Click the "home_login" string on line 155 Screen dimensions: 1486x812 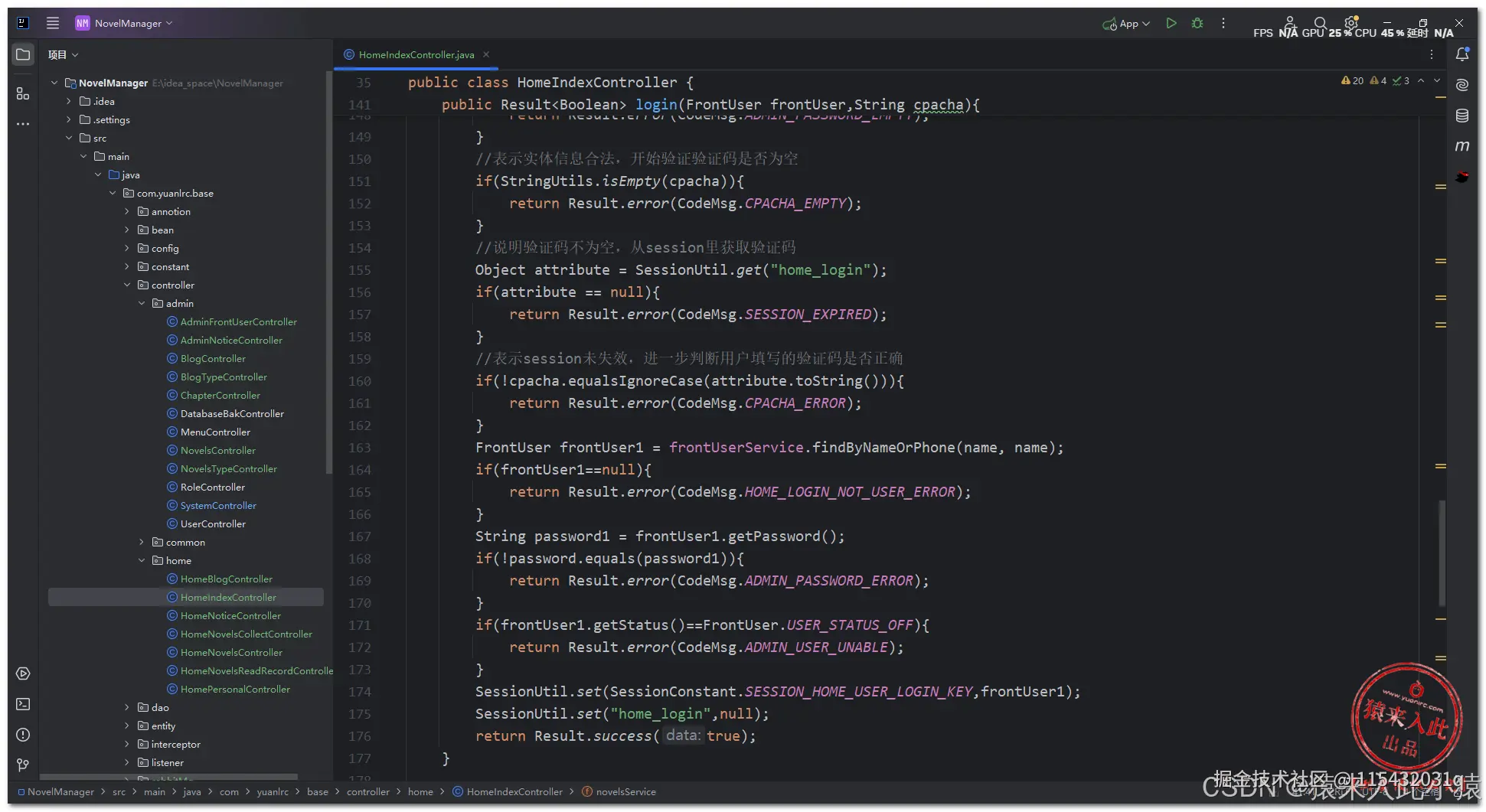[821, 270]
